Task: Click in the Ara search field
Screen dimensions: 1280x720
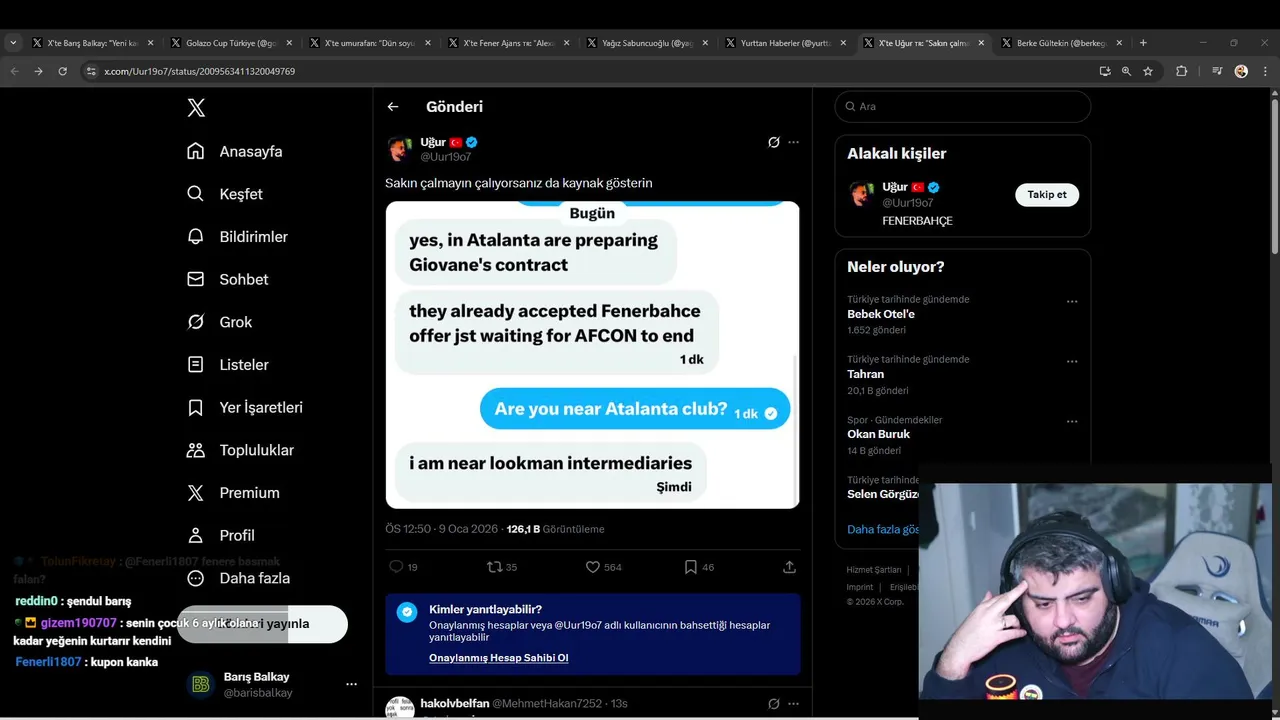Action: (x=962, y=106)
